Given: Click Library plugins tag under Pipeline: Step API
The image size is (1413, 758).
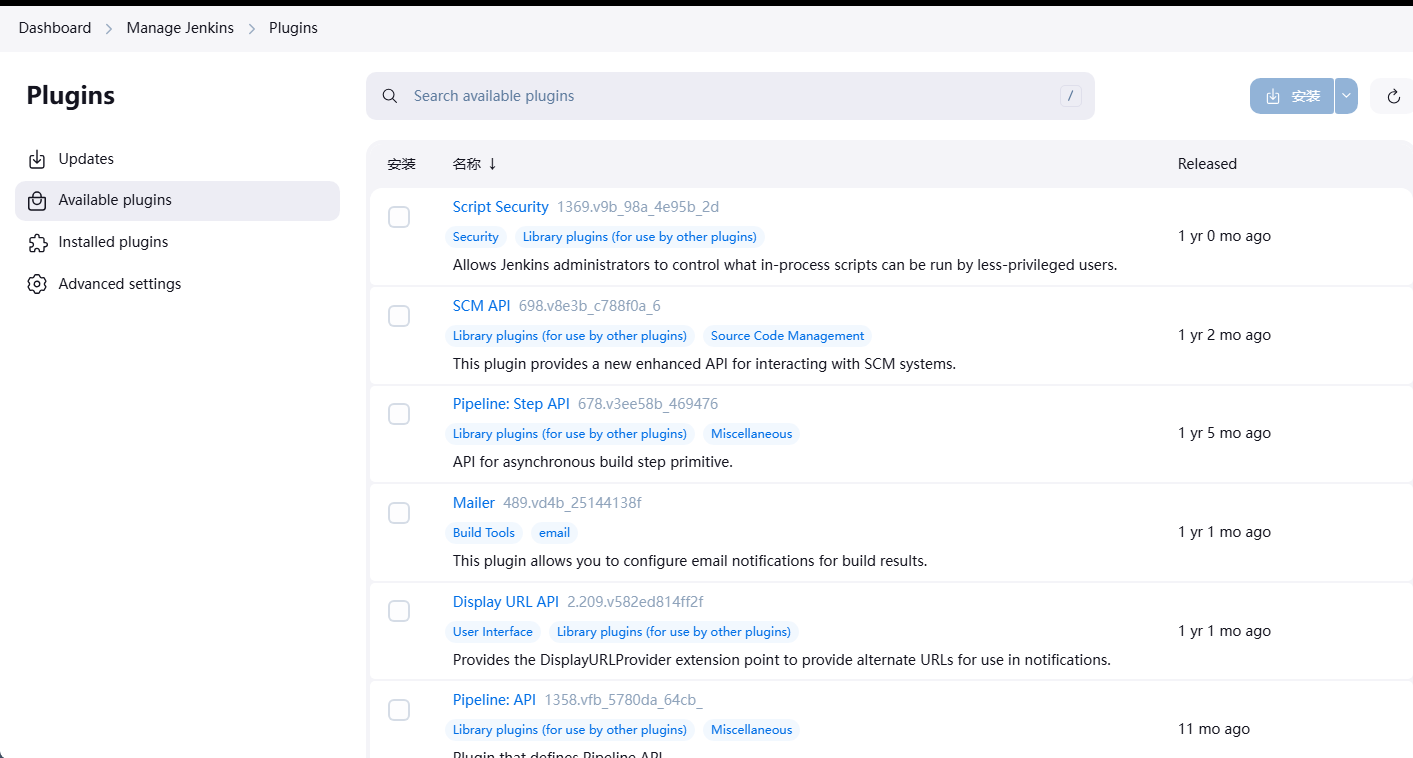Looking at the screenshot, I should coord(570,434).
